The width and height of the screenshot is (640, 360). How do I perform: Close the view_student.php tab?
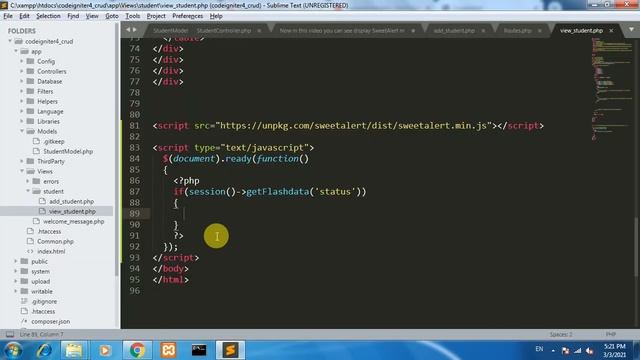click(611, 31)
